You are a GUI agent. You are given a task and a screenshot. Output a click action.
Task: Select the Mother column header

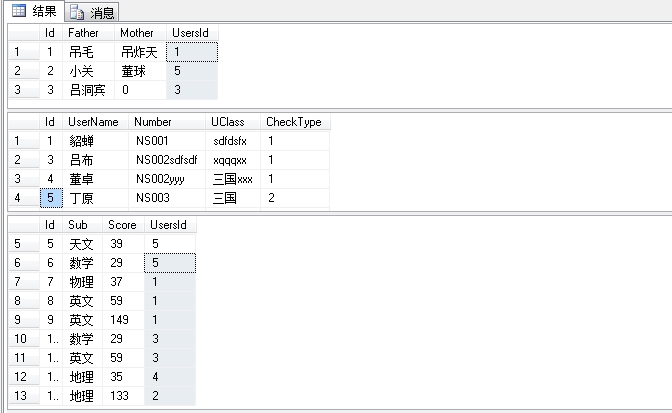pyautogui.click(x=140, y=33)
